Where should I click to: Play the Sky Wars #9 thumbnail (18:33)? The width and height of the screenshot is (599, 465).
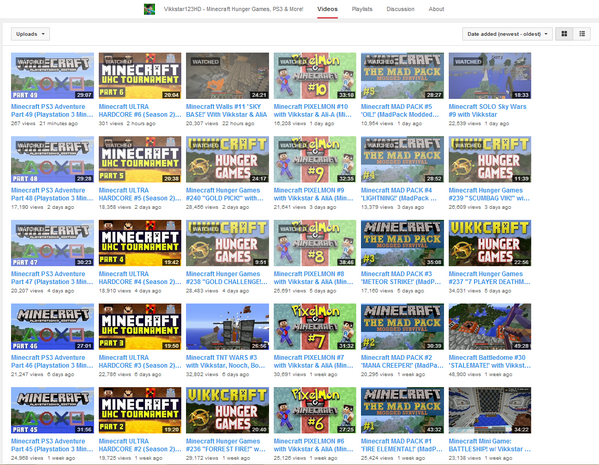[x=490, y=76]
